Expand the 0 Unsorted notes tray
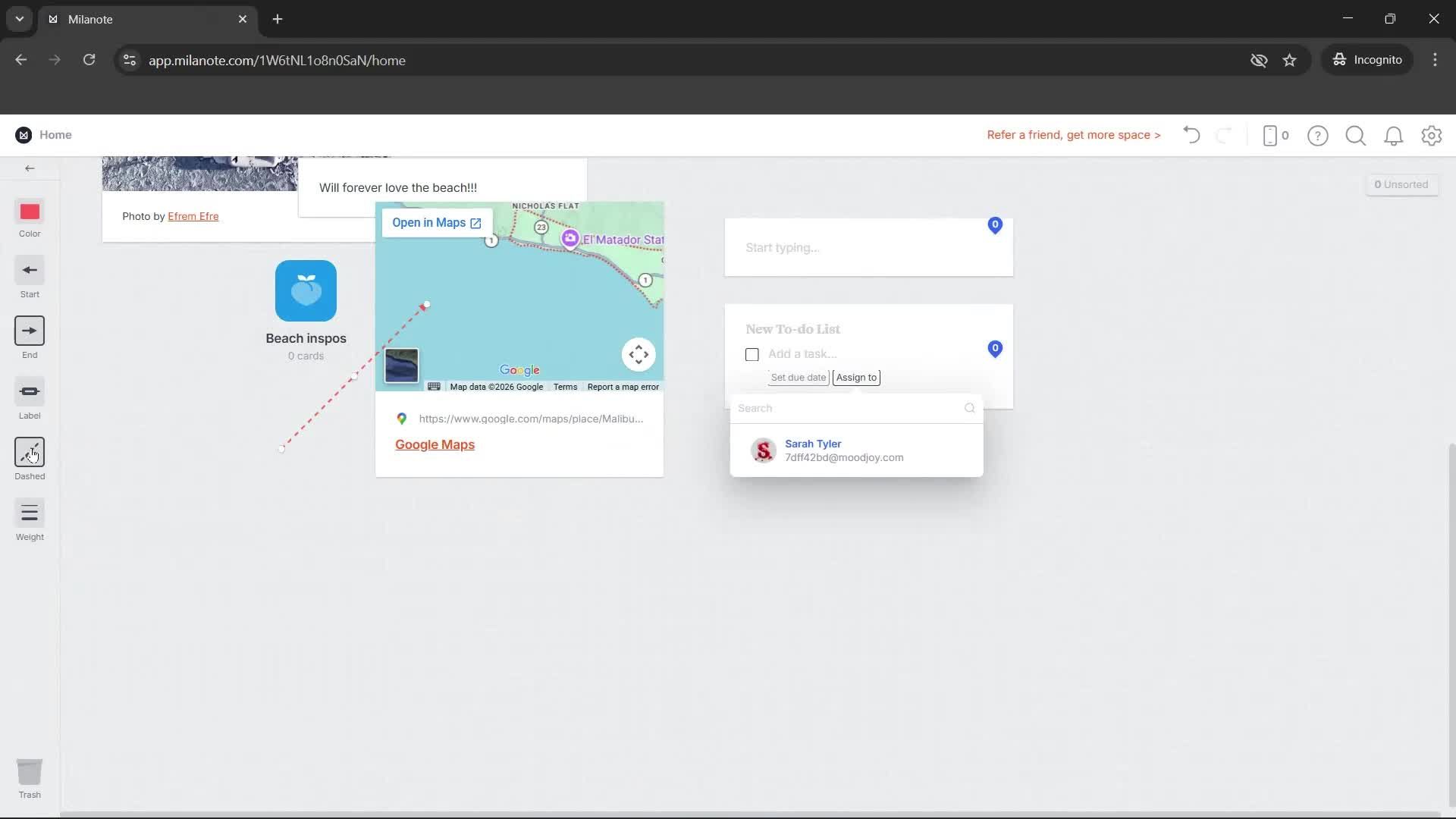 click(x=1401, y=184)
